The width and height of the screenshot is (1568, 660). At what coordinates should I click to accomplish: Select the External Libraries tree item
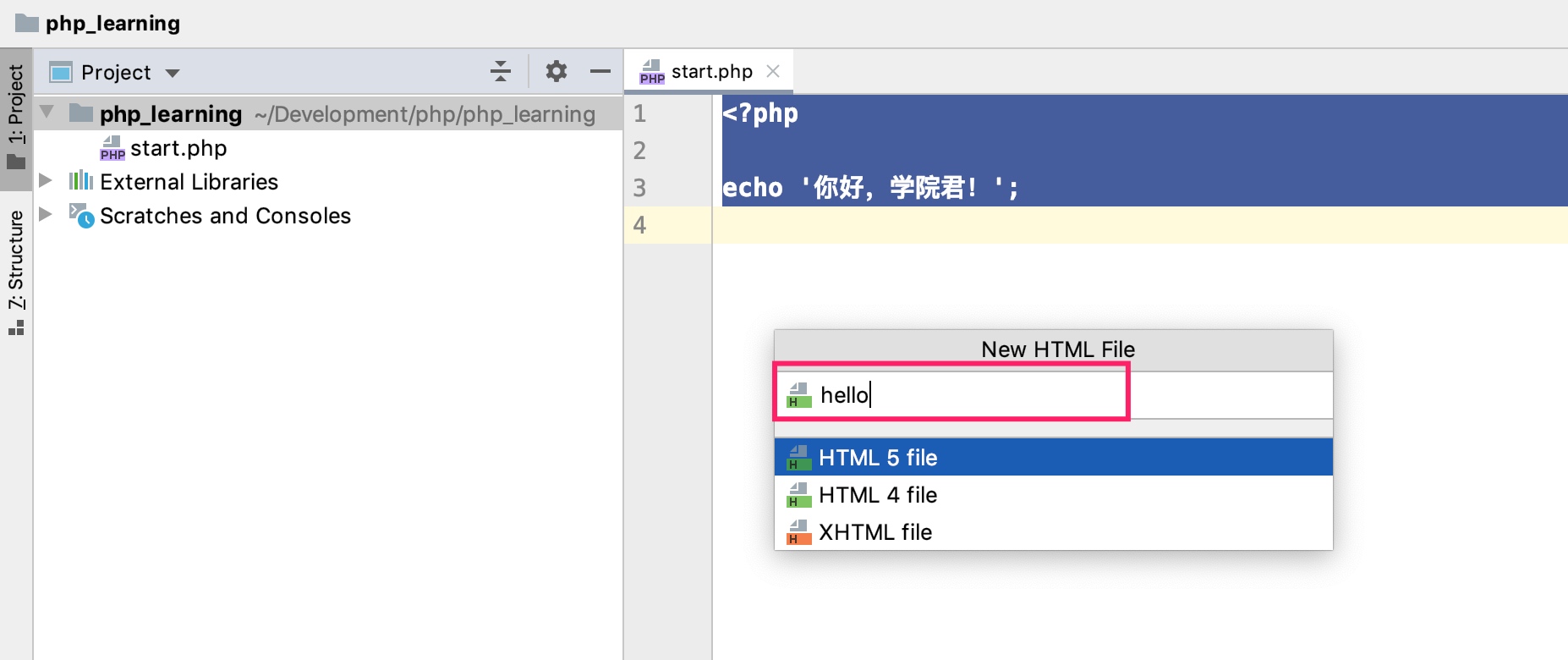(189, 182)
